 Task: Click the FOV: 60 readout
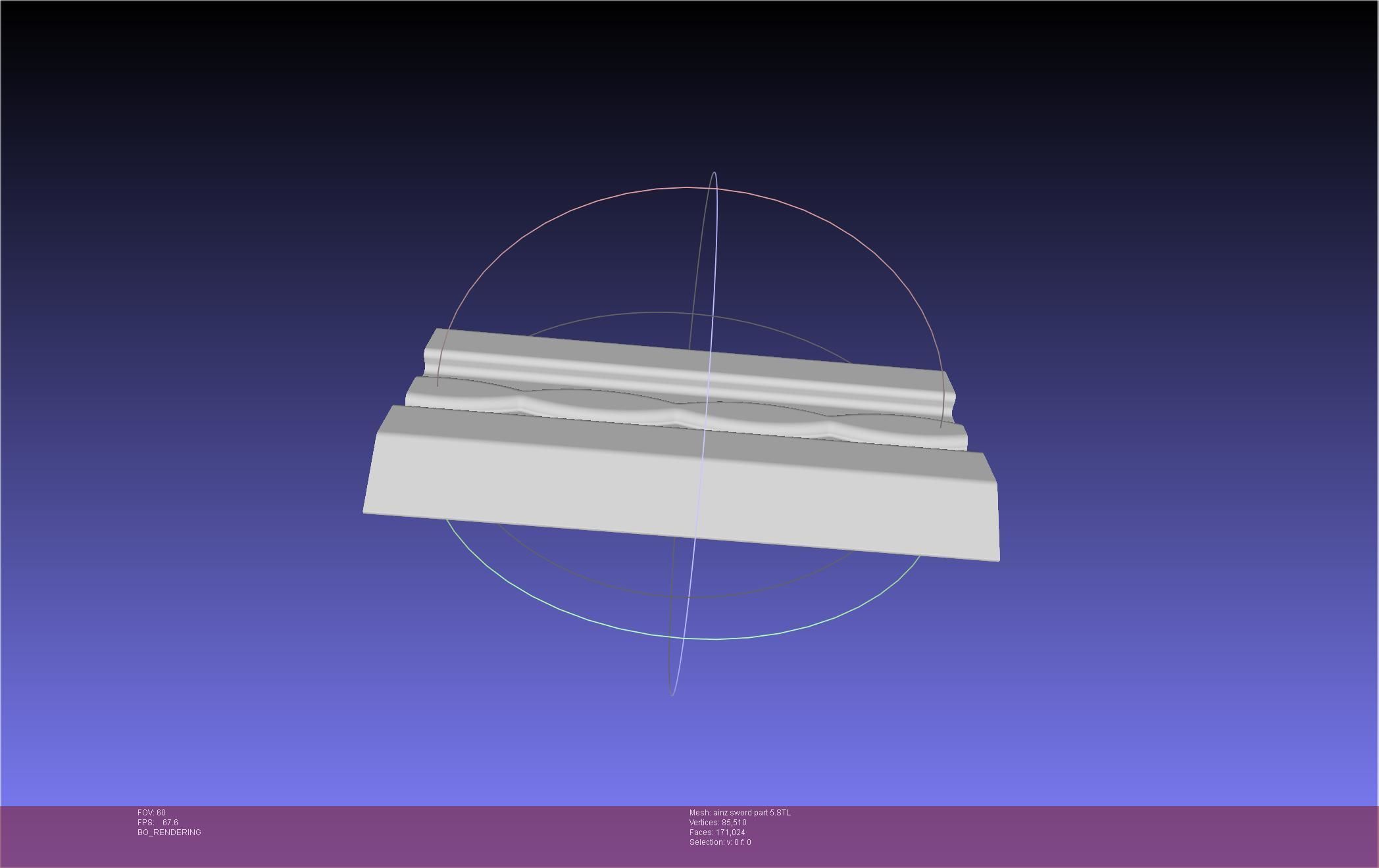(151, 813)
